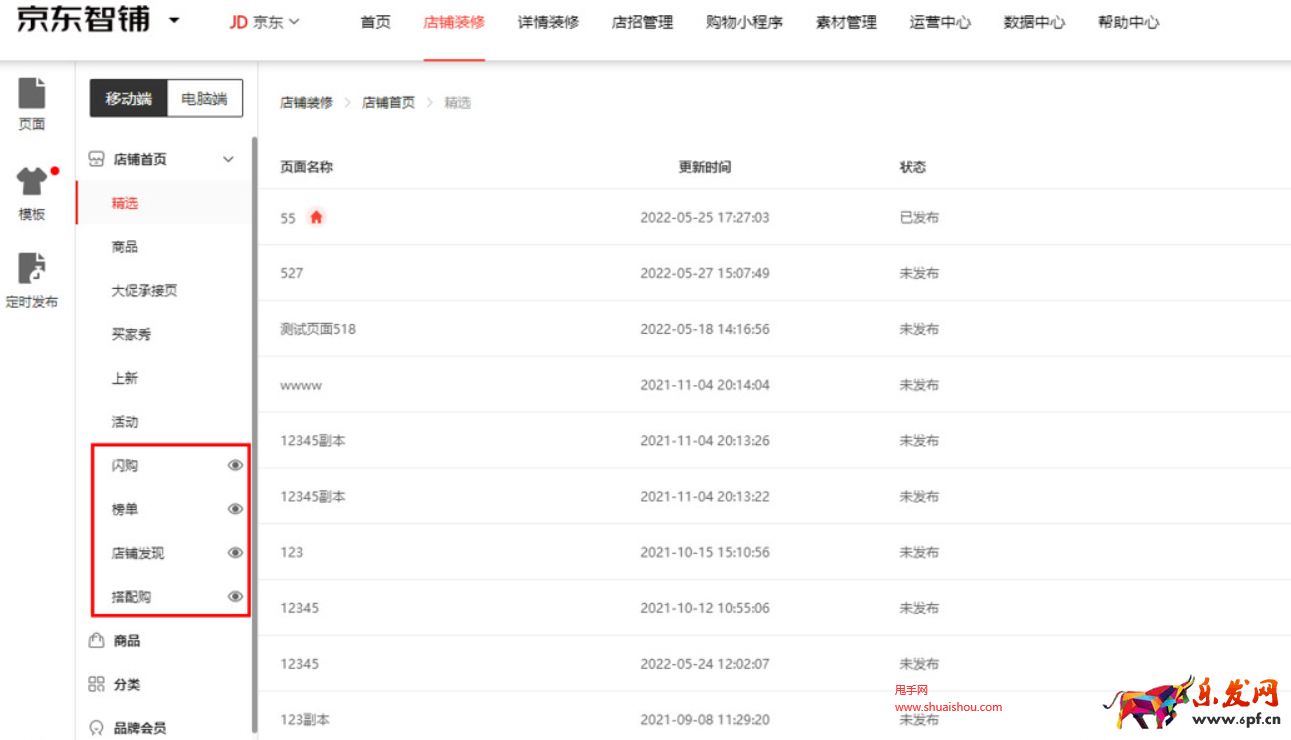Click the 店铺首页 store icon
The height and width of the screenshot is (740, 1291).
(97, 159)
